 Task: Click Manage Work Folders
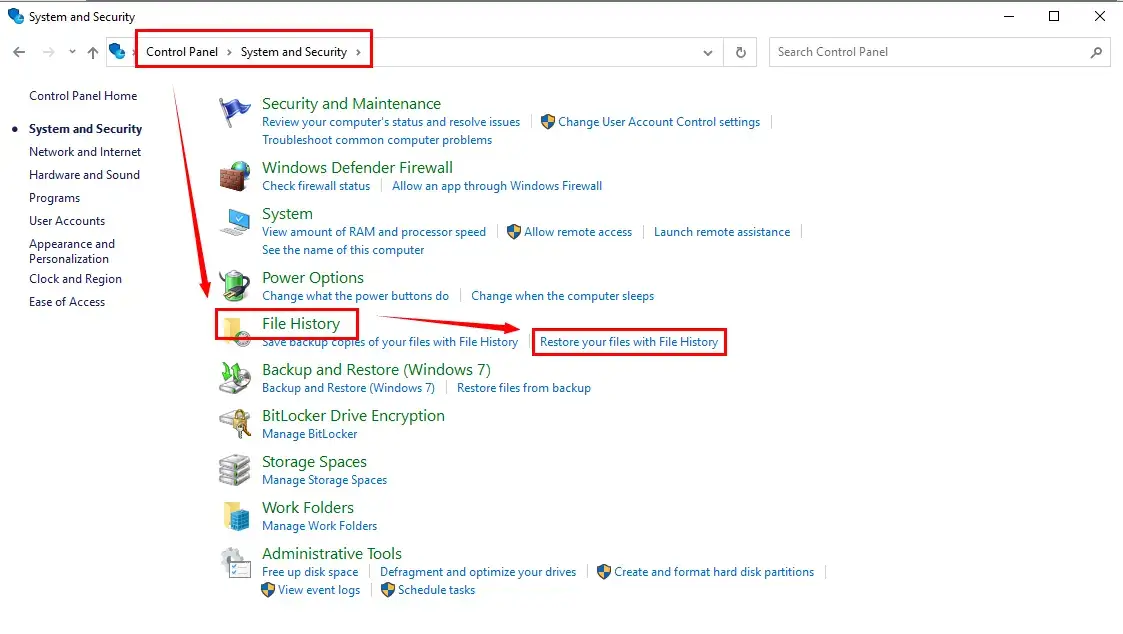point(319,526)
